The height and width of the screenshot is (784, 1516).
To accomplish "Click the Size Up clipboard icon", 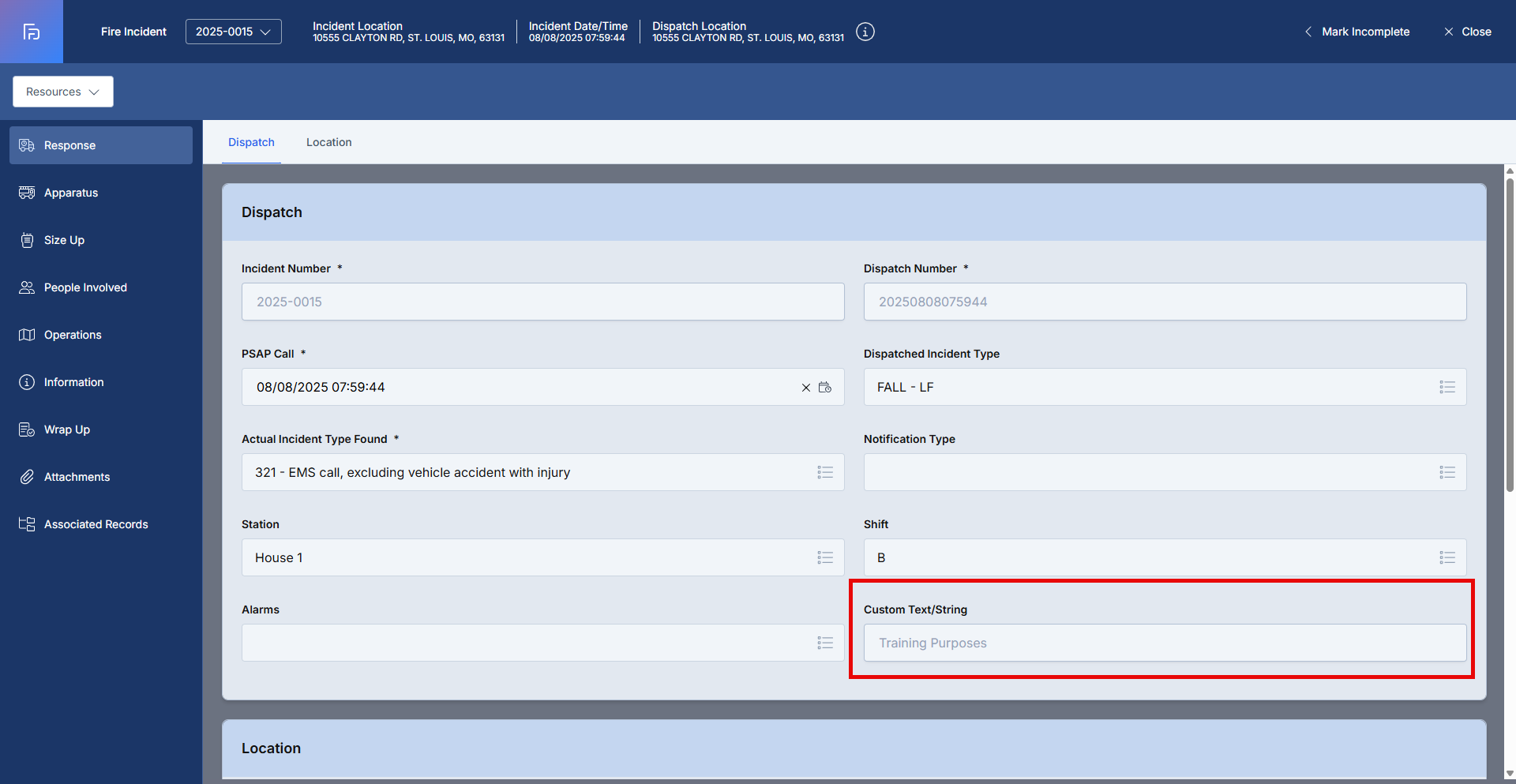I will pyautogui.click(x=27, y=240).
